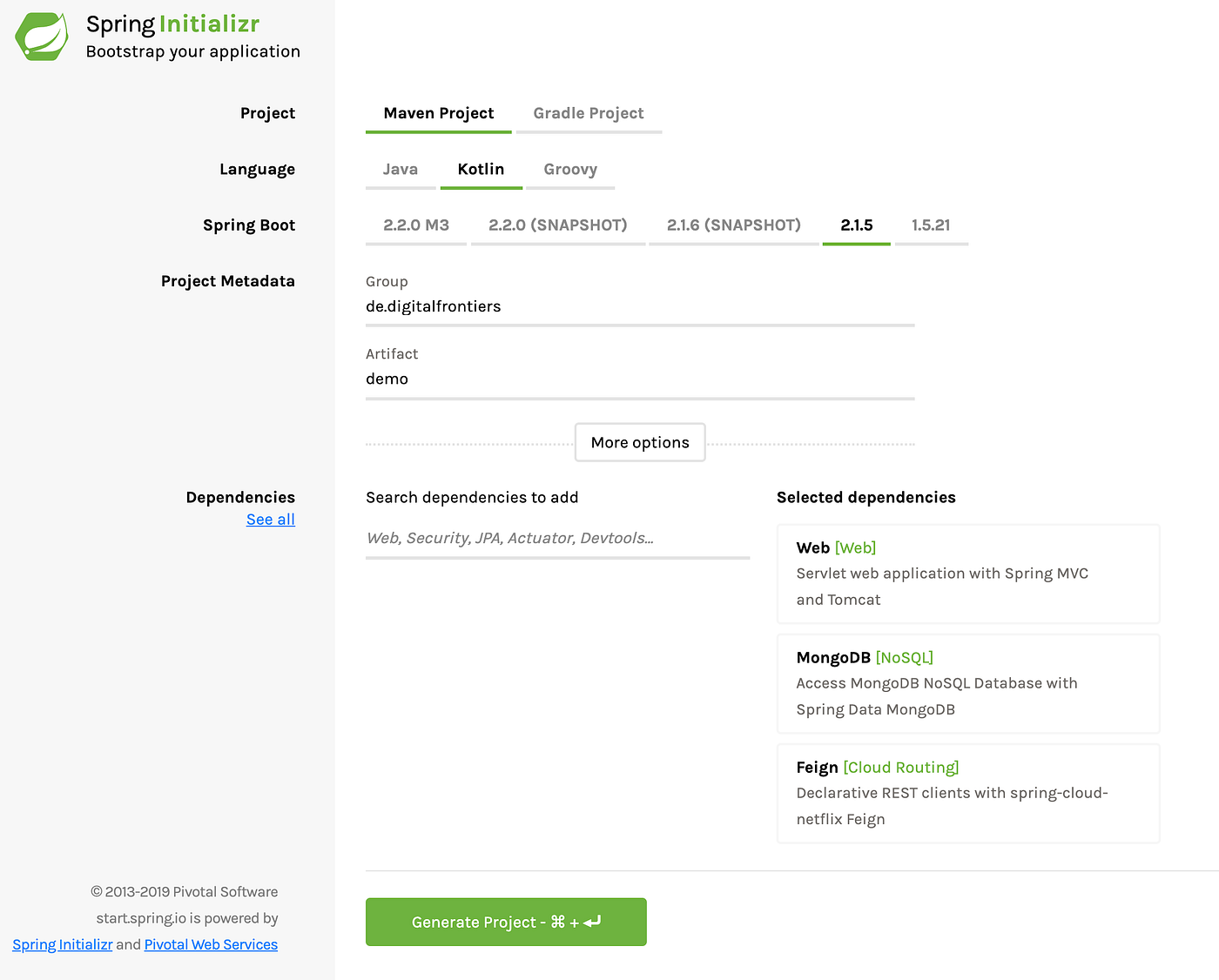Select Spring Boot 2.2.0 SNAPSHOT
This screenshot has height=980, width=1219.
557,225
